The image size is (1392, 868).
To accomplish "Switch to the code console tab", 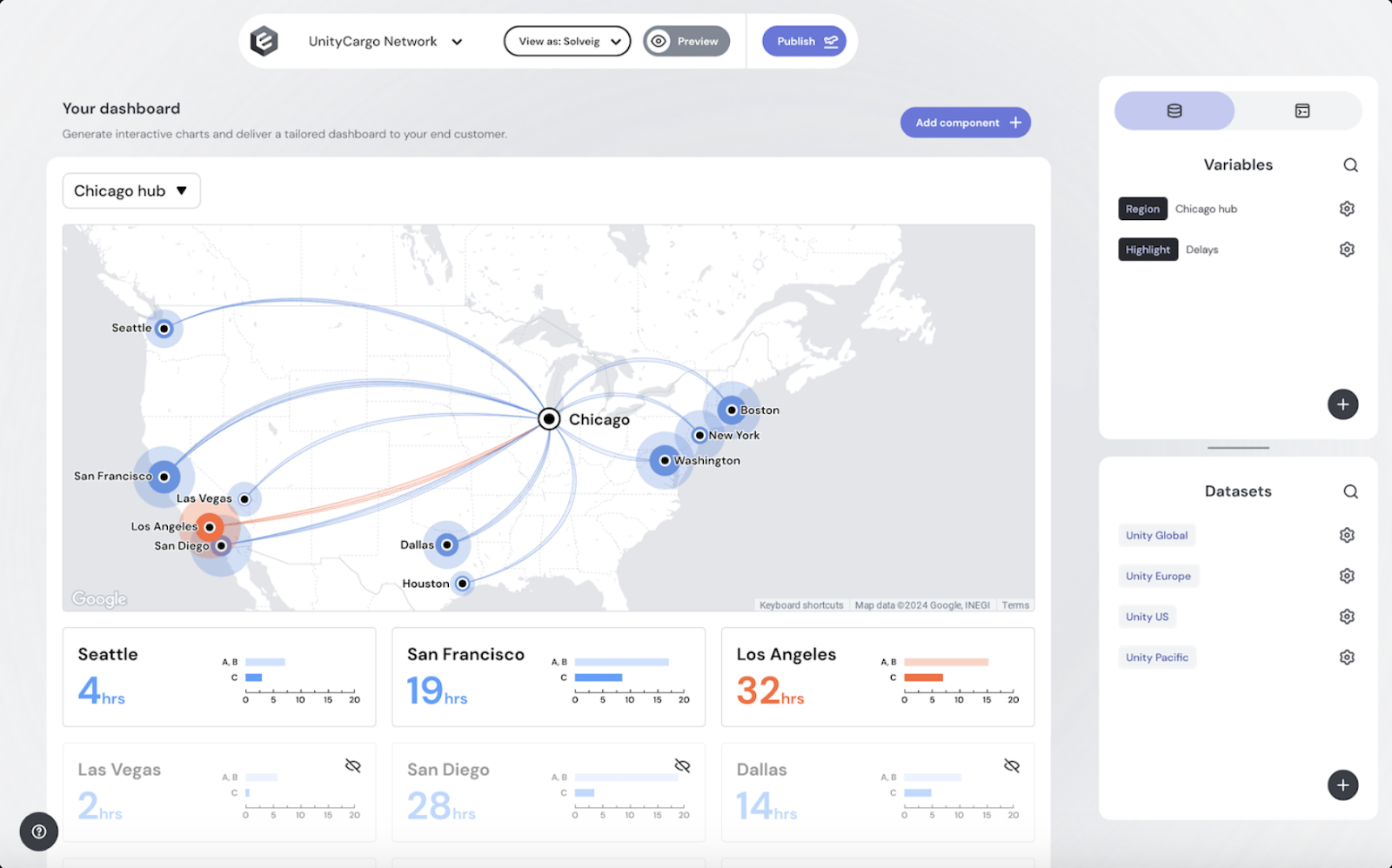I will [1302, 110].
